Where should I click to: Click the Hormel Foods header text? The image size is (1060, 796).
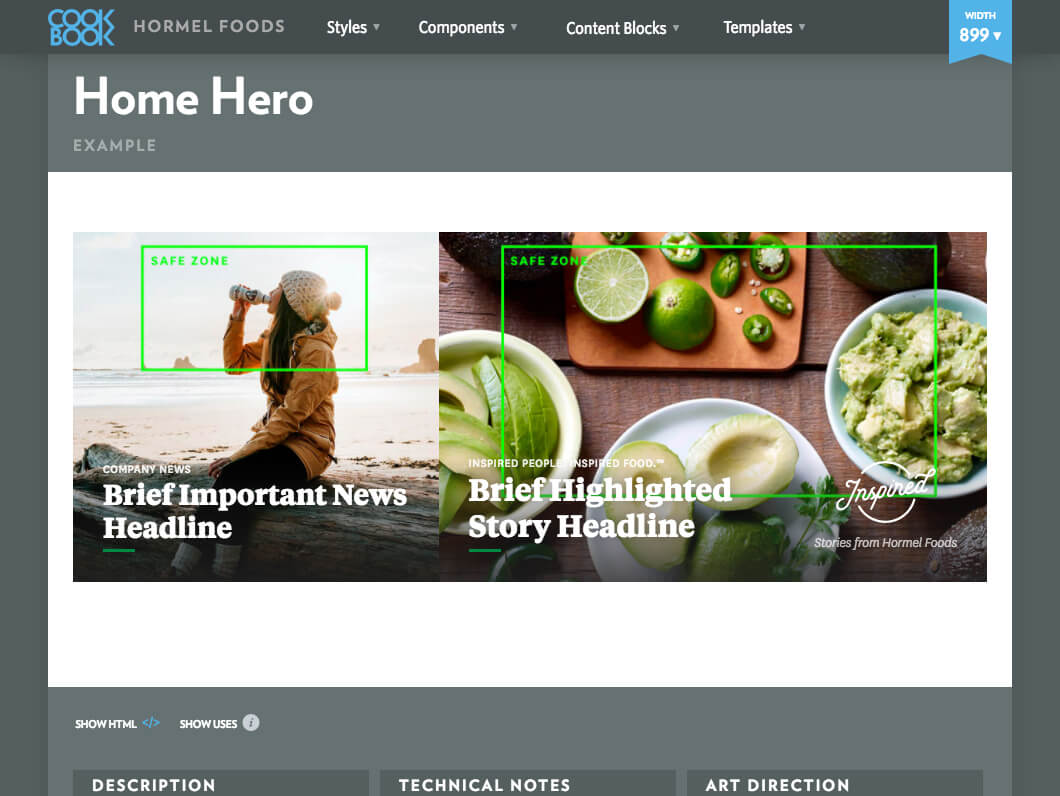point(209,26)
